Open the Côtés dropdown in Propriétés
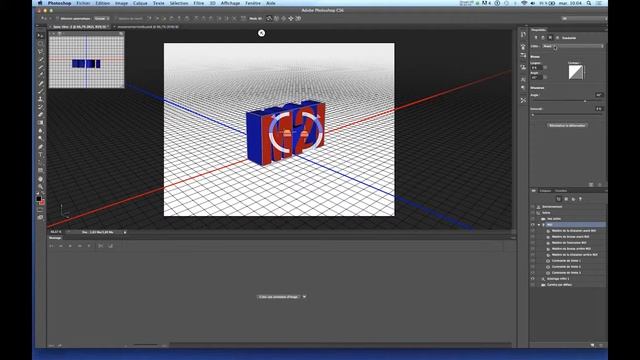The height and width of the screenshot is (360, 640). tap(573, 46)
